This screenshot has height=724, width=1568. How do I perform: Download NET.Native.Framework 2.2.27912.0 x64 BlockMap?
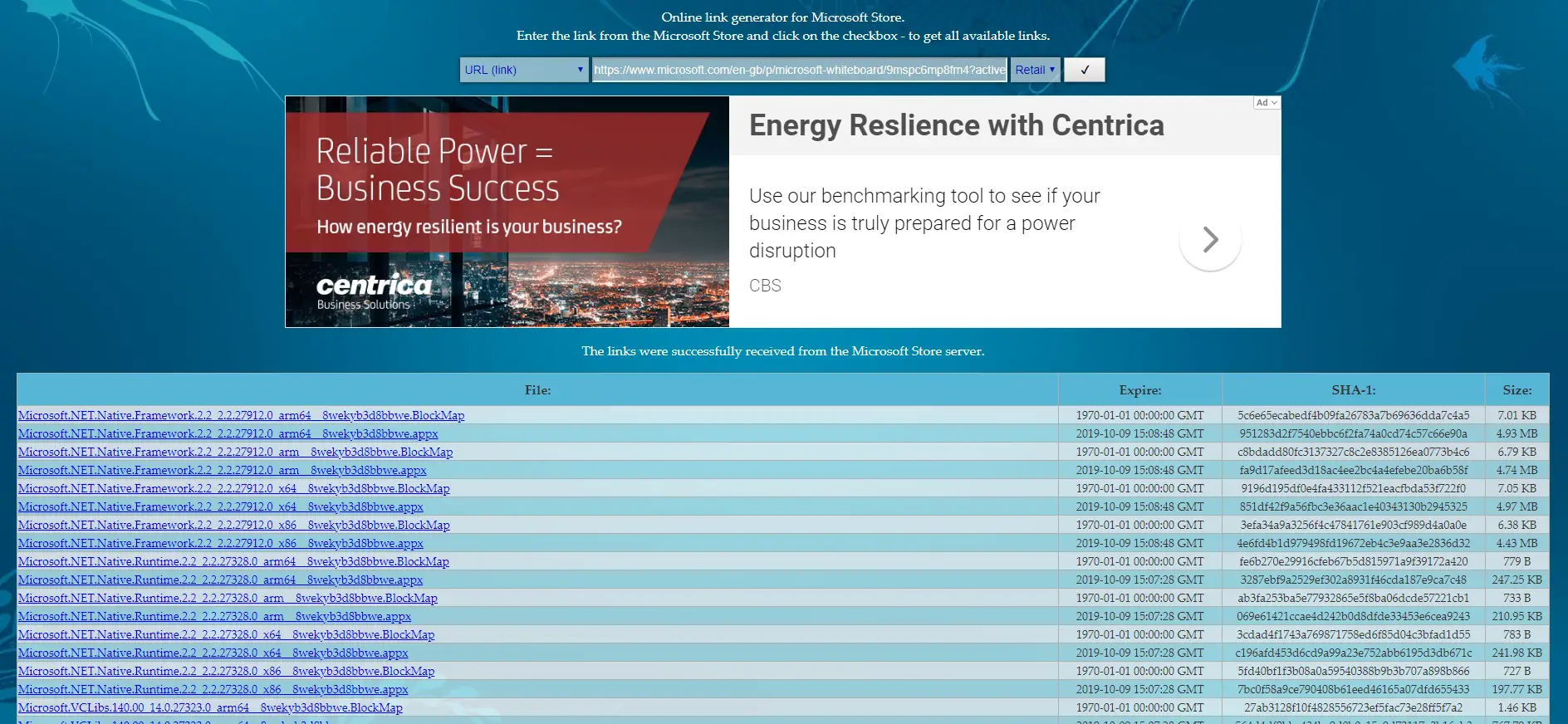pyautogui.click(x=234, y=488)
